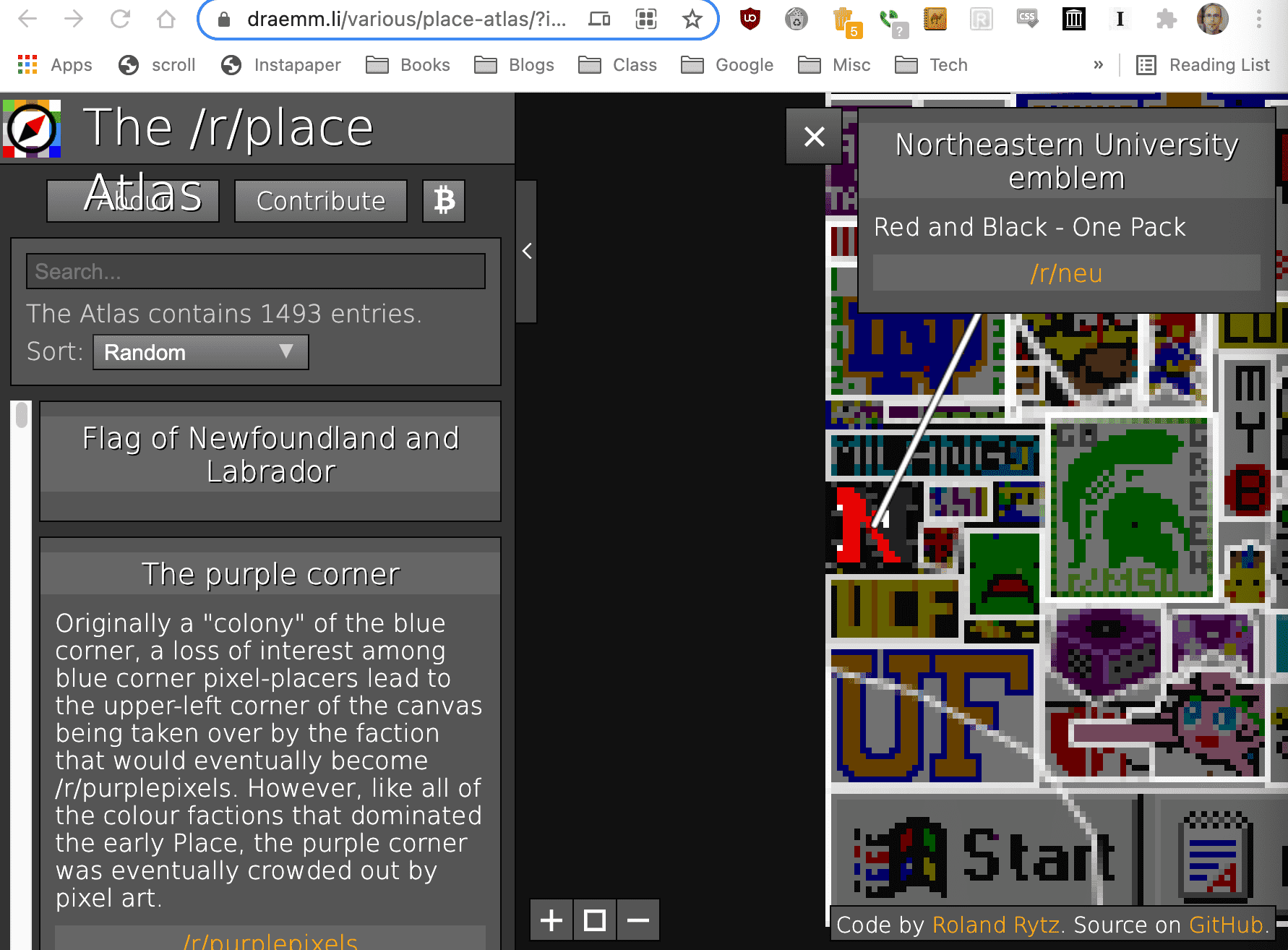Click the Instapaper bookmark icon

[231, 64]
